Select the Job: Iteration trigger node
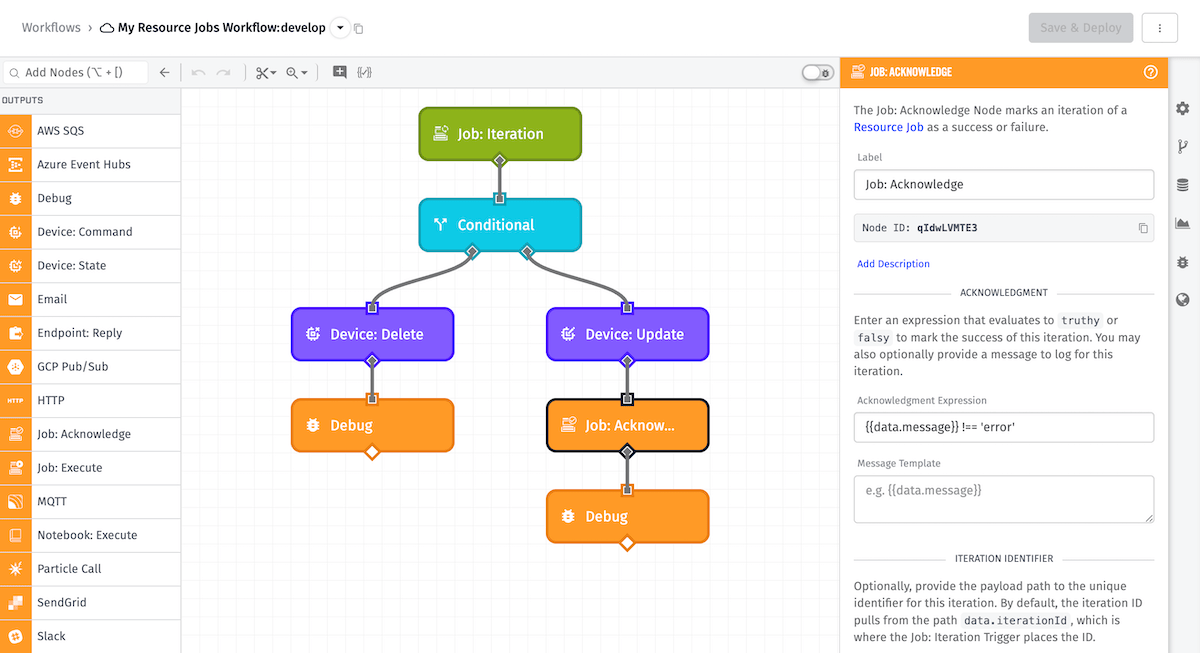The width and height of the screenshot is (1200, 653). [x=500, y=133]
